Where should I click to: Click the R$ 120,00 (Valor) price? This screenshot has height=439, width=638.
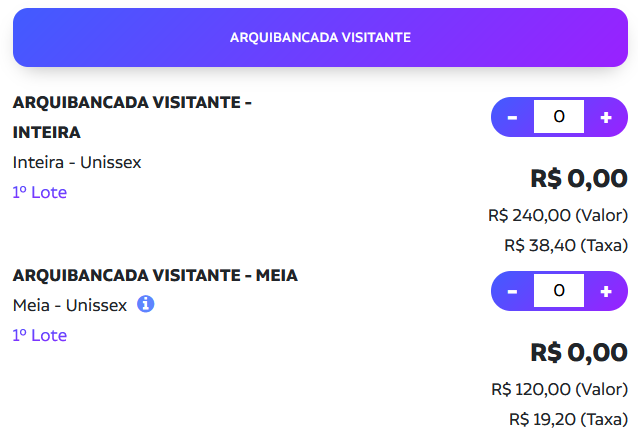559,389
